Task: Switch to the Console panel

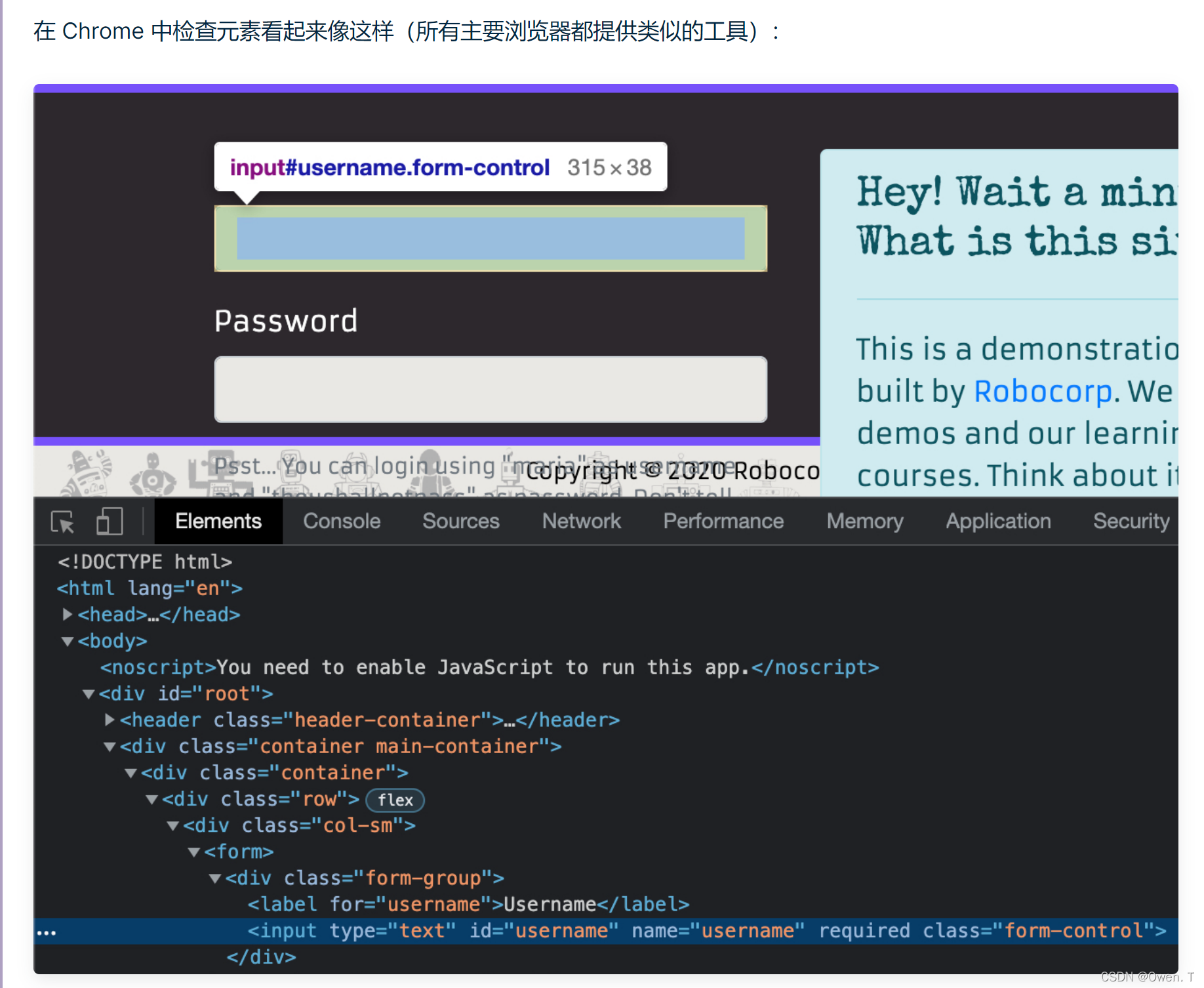Action: [341, 521]
